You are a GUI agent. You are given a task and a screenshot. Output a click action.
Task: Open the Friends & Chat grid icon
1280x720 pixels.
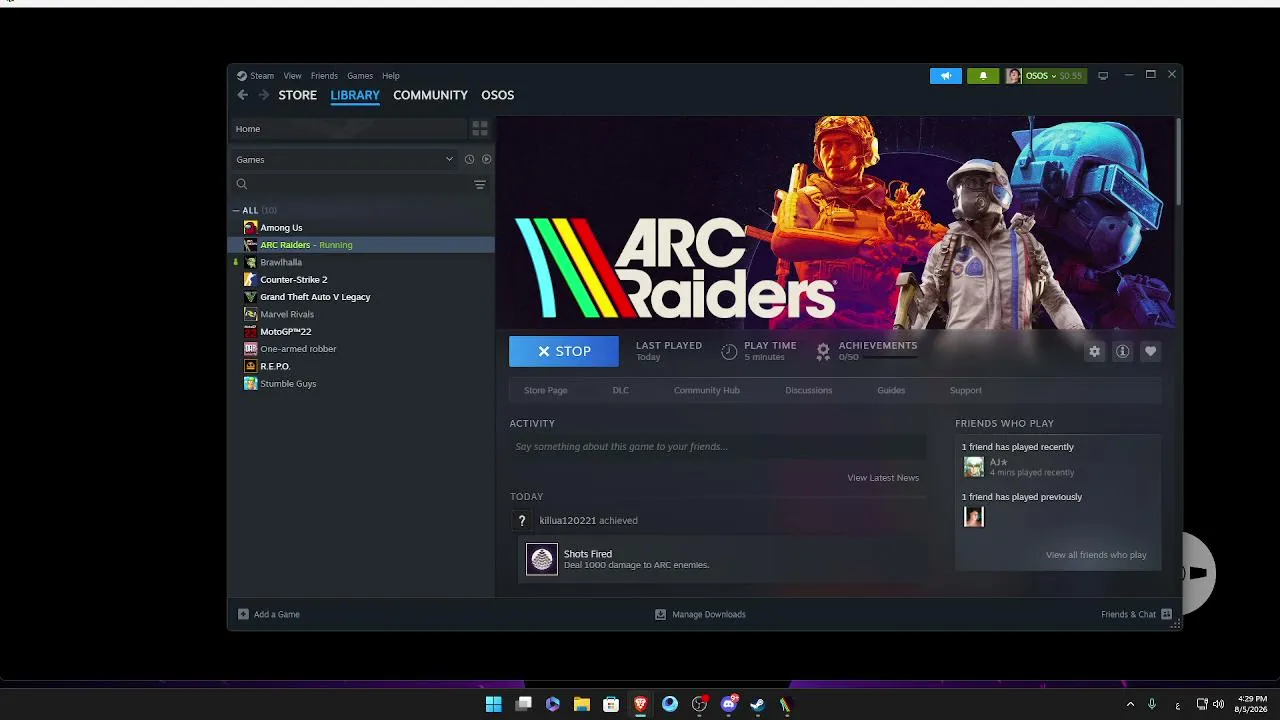click(x=1166, y=614)
